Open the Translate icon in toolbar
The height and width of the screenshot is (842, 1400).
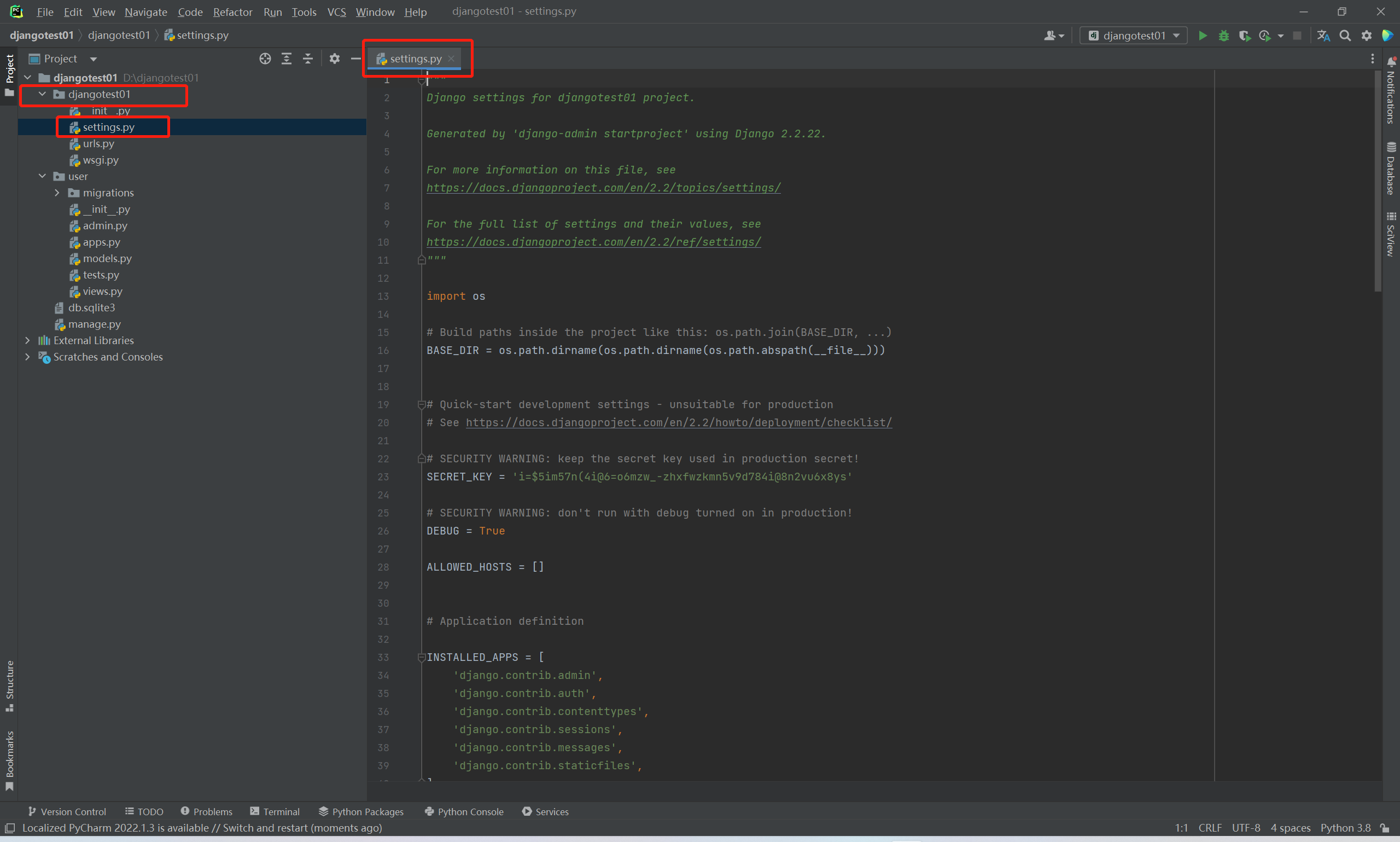click(x=1323, y=35)
